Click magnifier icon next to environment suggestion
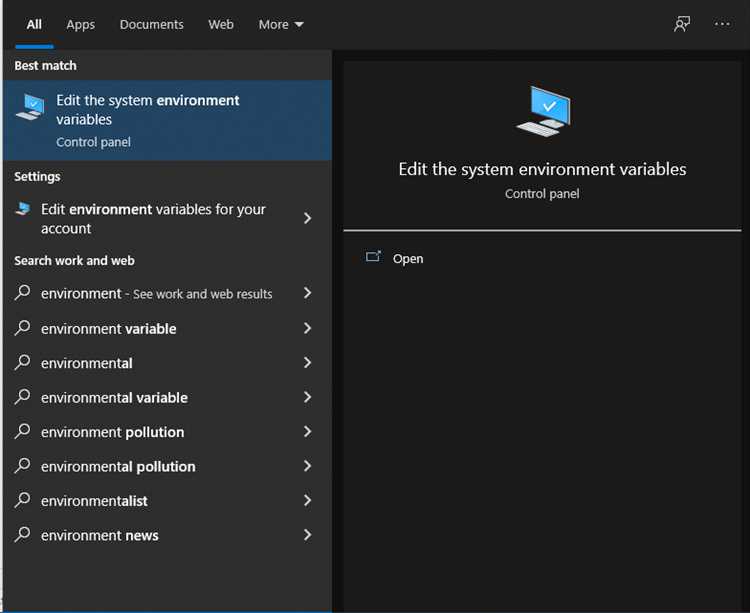This screenshot has width=750, height=613. 22,292
